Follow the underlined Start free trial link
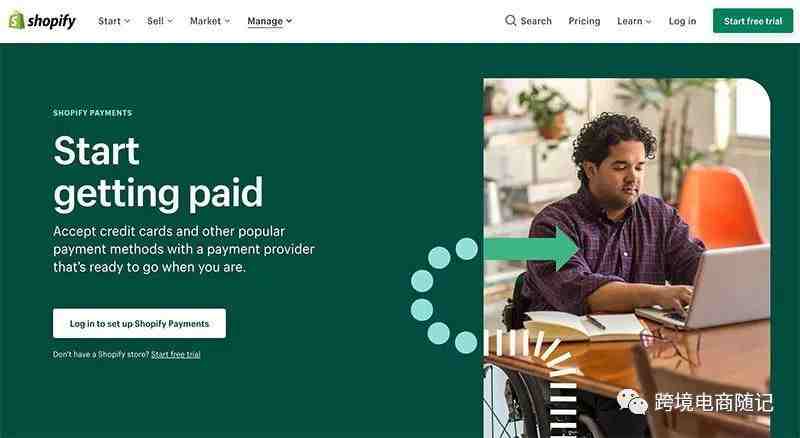800x438 pixels. (176, 354)
